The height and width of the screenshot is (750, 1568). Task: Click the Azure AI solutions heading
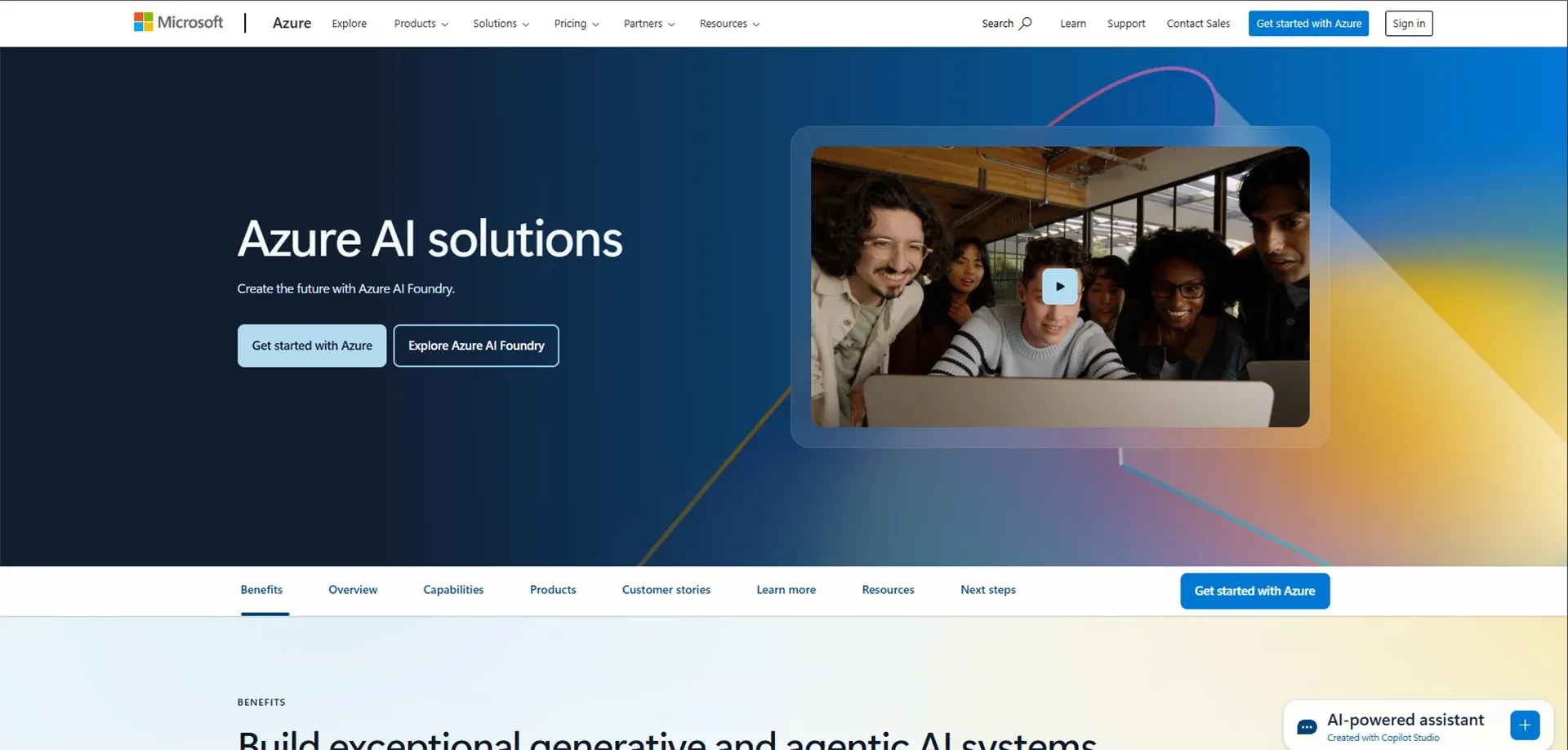point(430,239)
